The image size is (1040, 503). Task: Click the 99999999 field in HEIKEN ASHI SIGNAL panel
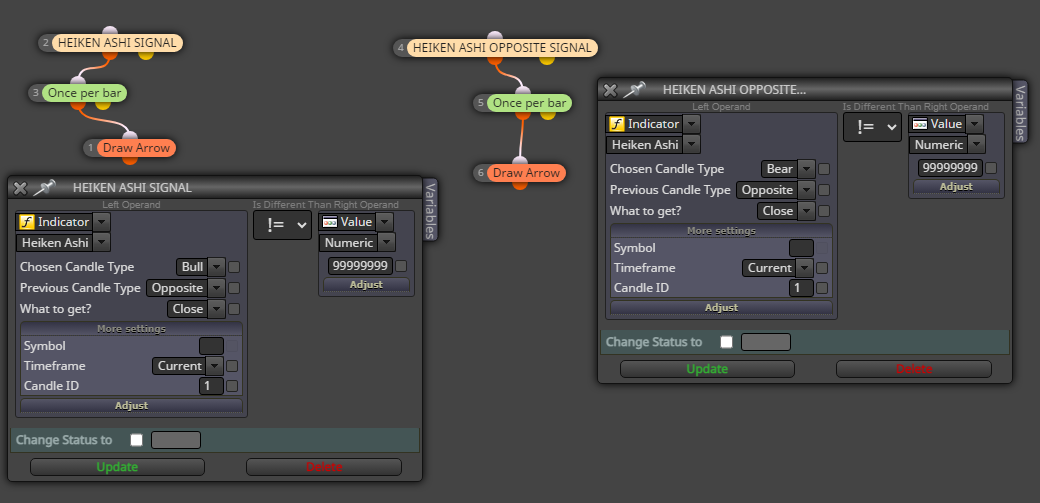pos(360,266)
